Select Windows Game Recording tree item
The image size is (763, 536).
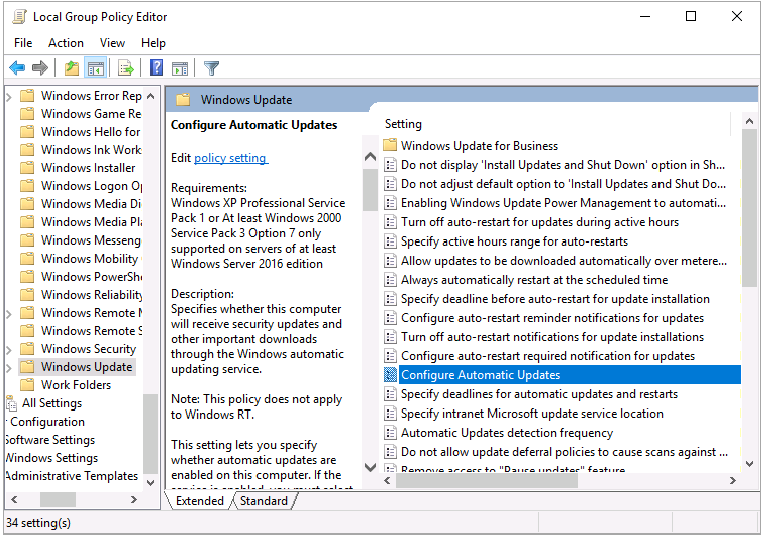91,114
